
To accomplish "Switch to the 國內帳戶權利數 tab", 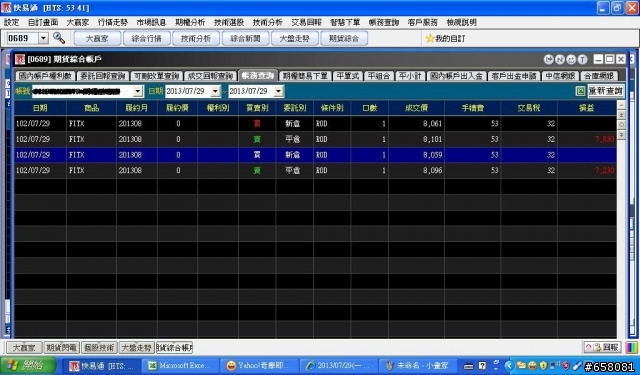I will [x=46, y=76].
